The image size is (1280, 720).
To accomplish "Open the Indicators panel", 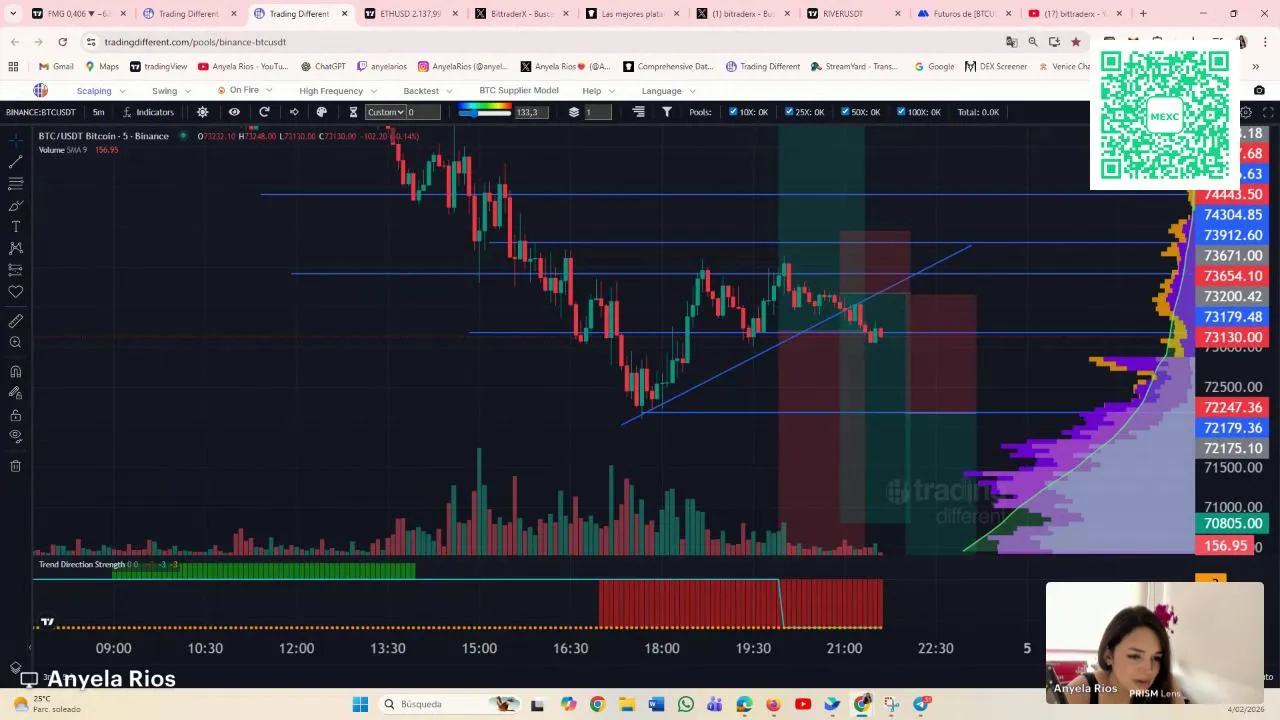I will (x=147, y=112).
